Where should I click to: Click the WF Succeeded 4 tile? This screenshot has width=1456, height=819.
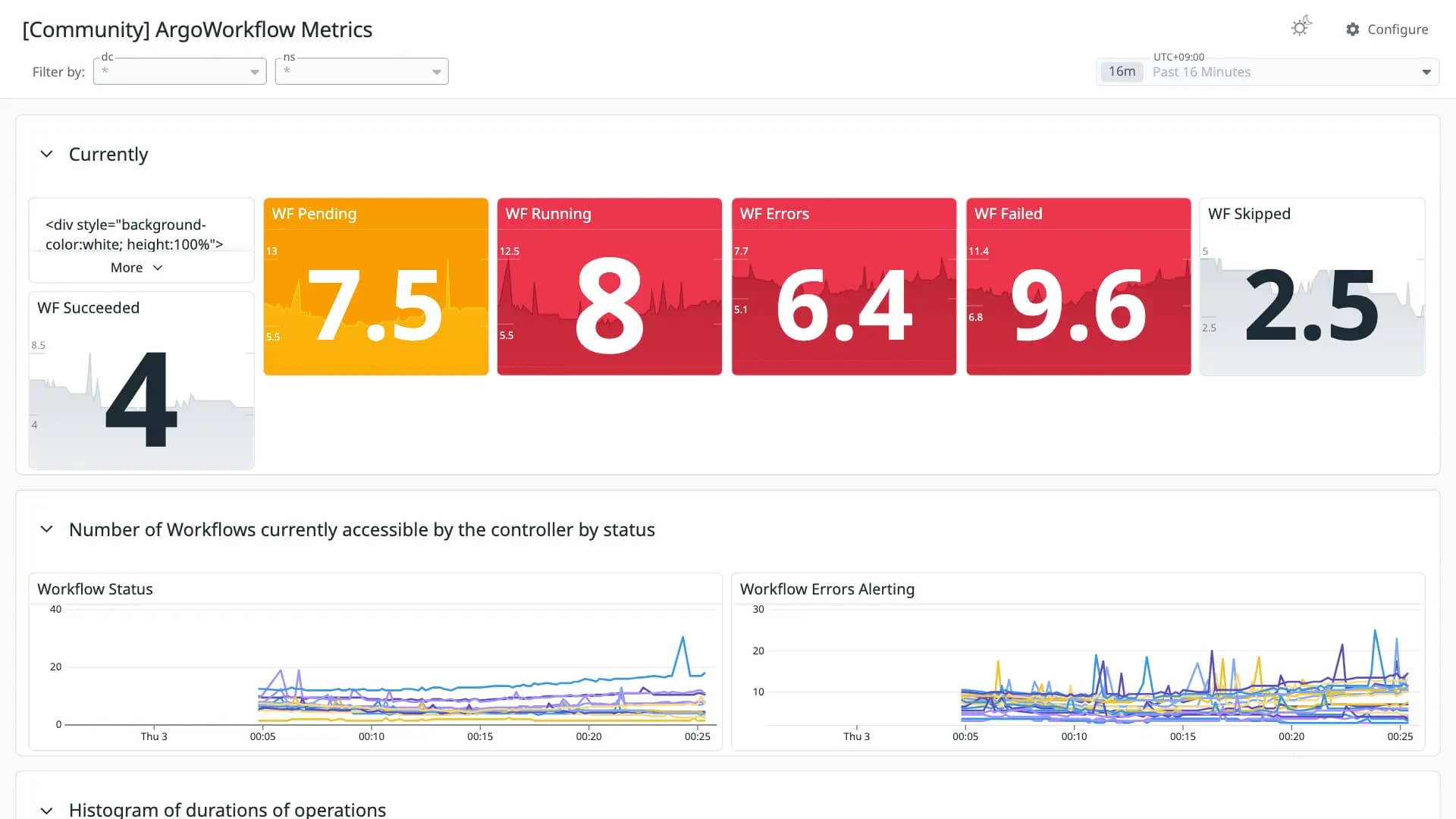coord(142,381)
